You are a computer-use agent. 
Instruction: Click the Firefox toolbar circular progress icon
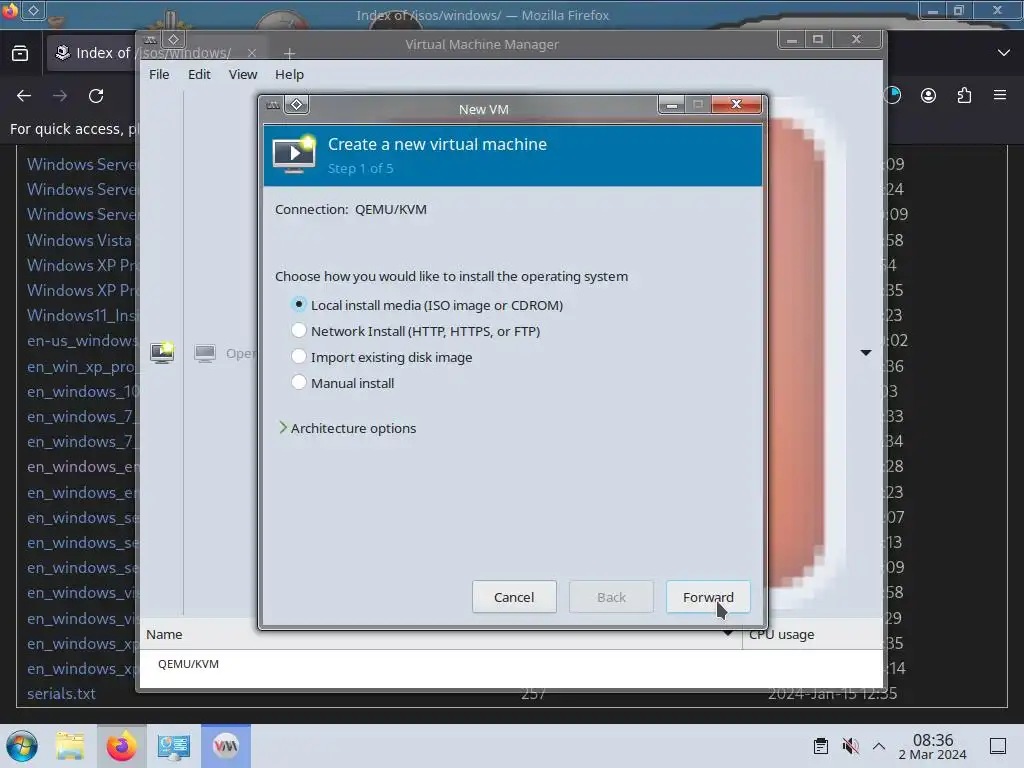(x=893, y=96)
